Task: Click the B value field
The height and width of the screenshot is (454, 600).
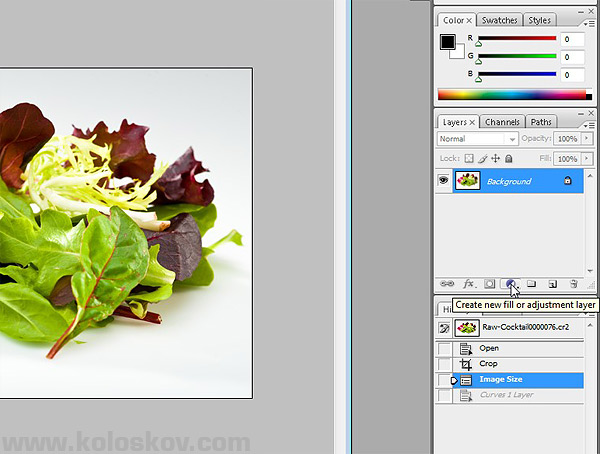Action: (572, 75)
